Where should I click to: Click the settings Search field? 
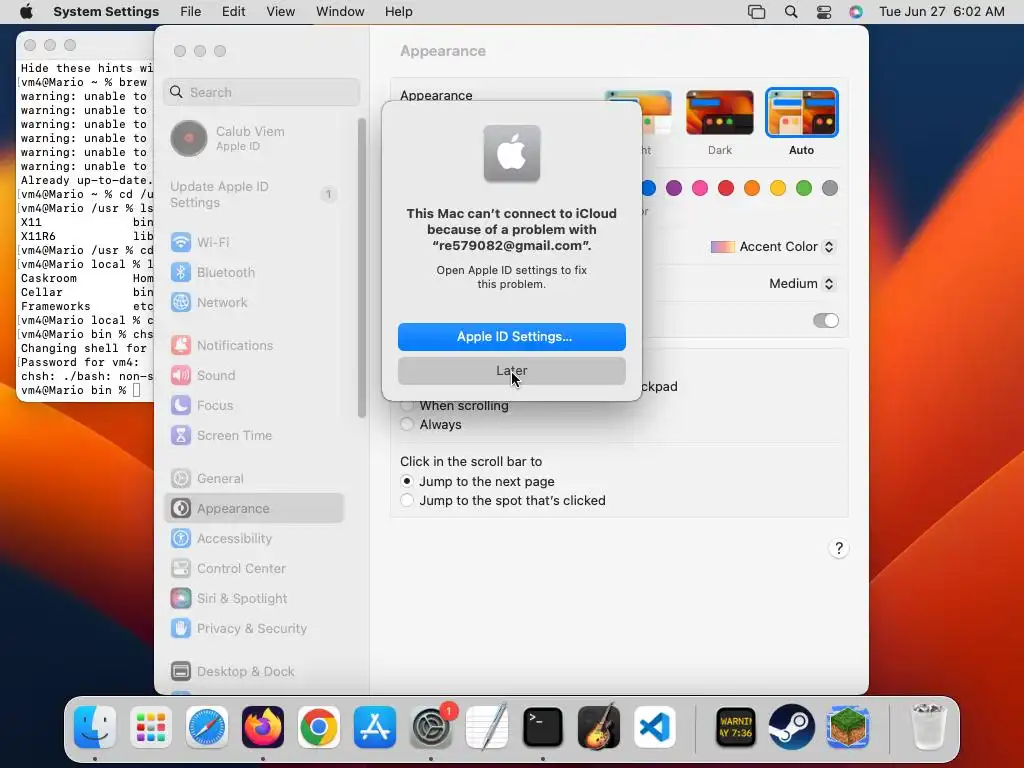click(261, 92)
